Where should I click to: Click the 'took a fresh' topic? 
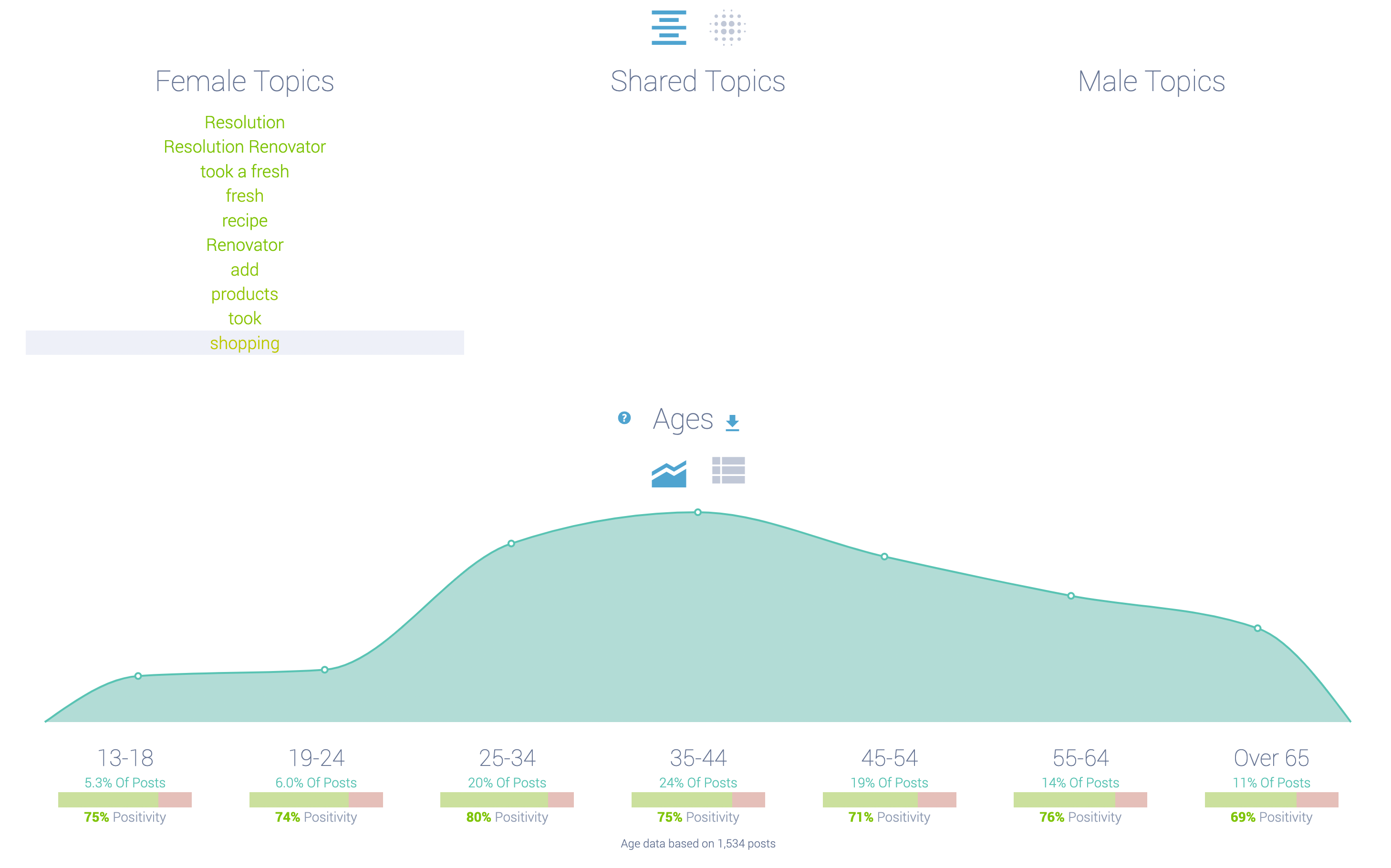tap(245, 172)
